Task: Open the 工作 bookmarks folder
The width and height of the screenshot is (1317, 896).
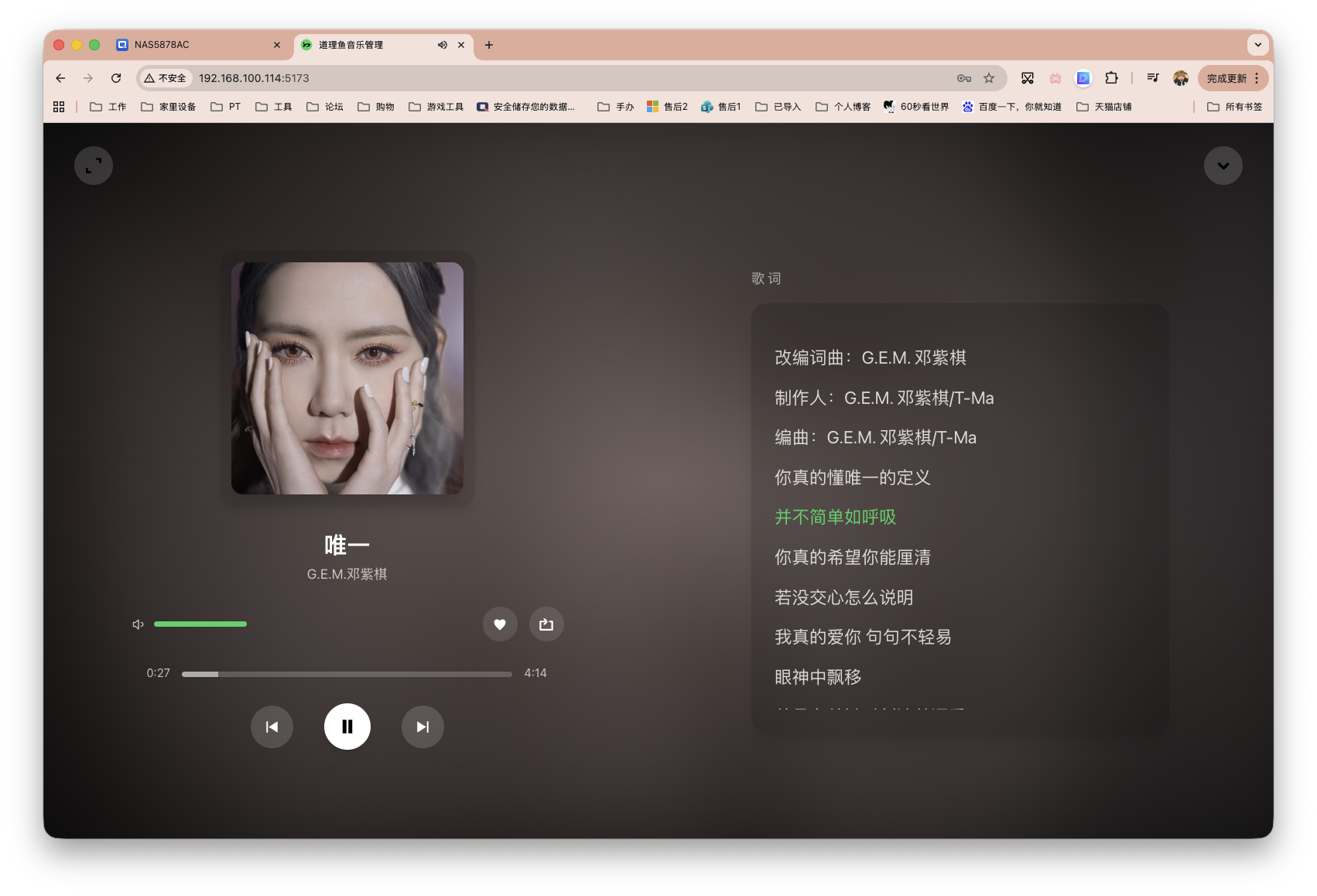Action: [x=108, y=106]
